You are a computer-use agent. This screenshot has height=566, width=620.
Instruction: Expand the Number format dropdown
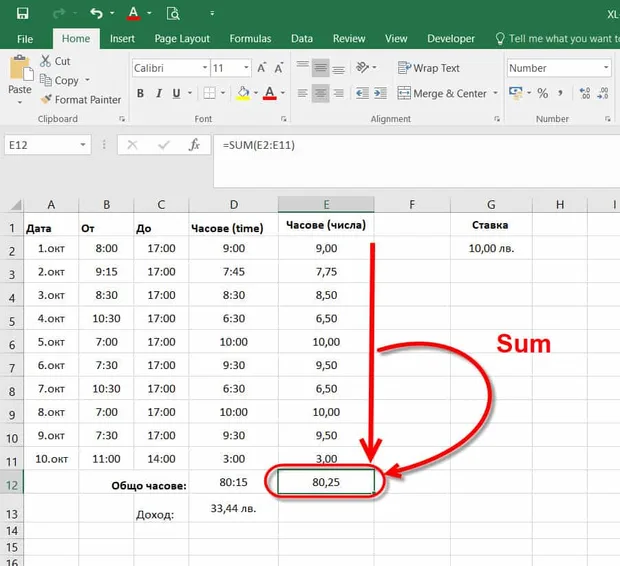click(606, 68)
